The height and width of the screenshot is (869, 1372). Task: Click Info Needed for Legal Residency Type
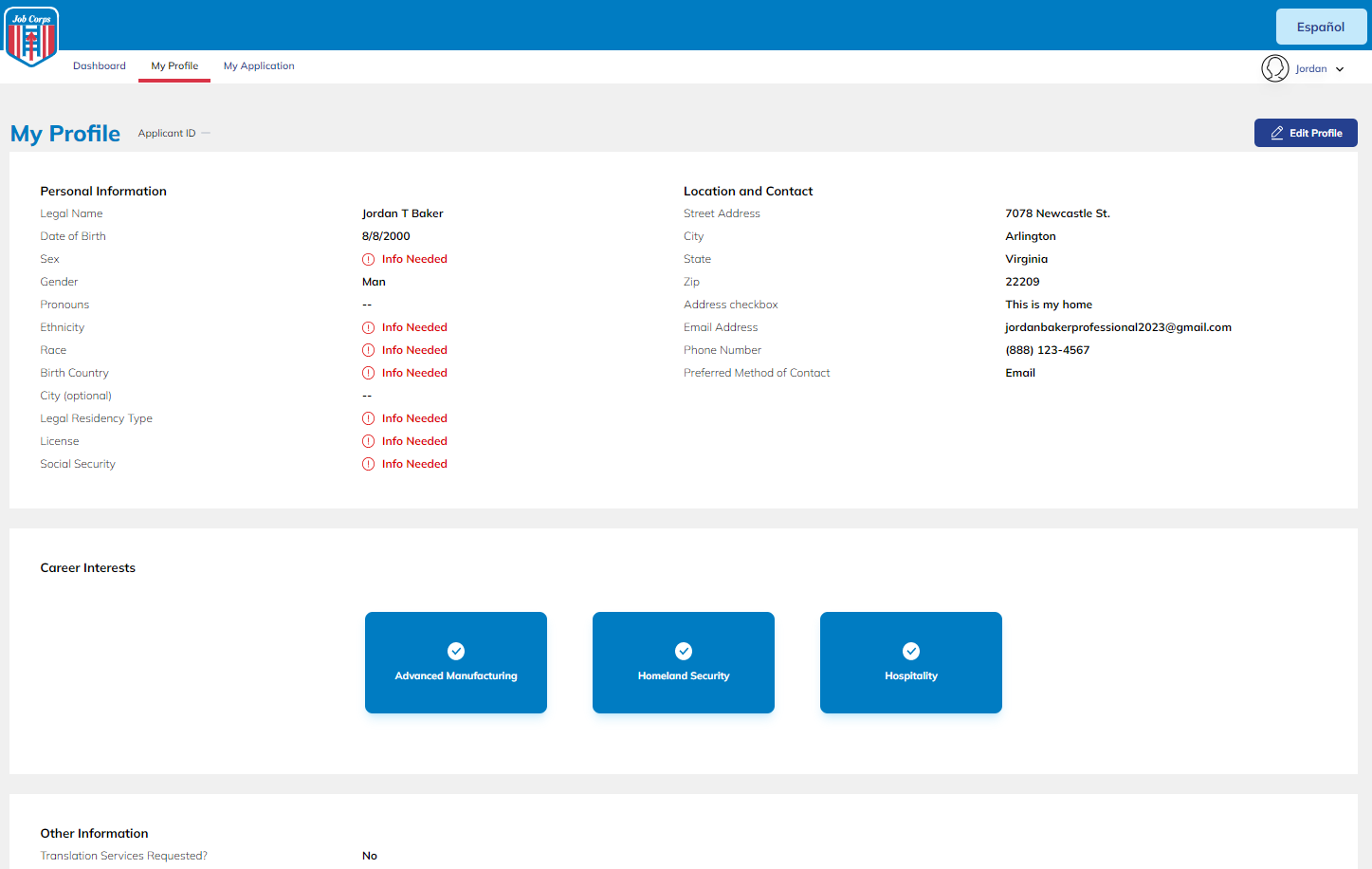pyautogui.click(x=414, y=418)
